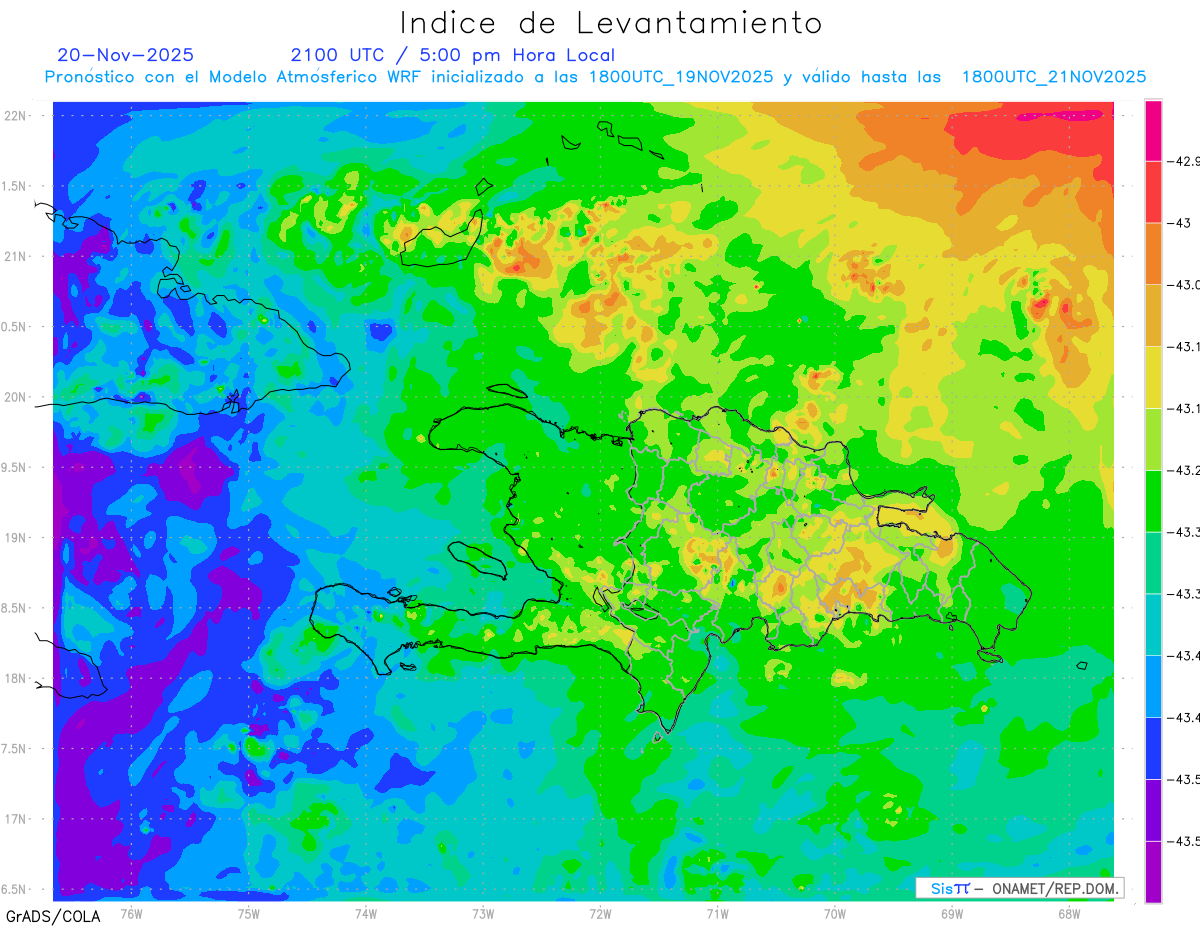1200x927 pixels.
Task: Click '2100 UTC / 5:00 pm Hora Local'
Action: [x=453, y=56]
